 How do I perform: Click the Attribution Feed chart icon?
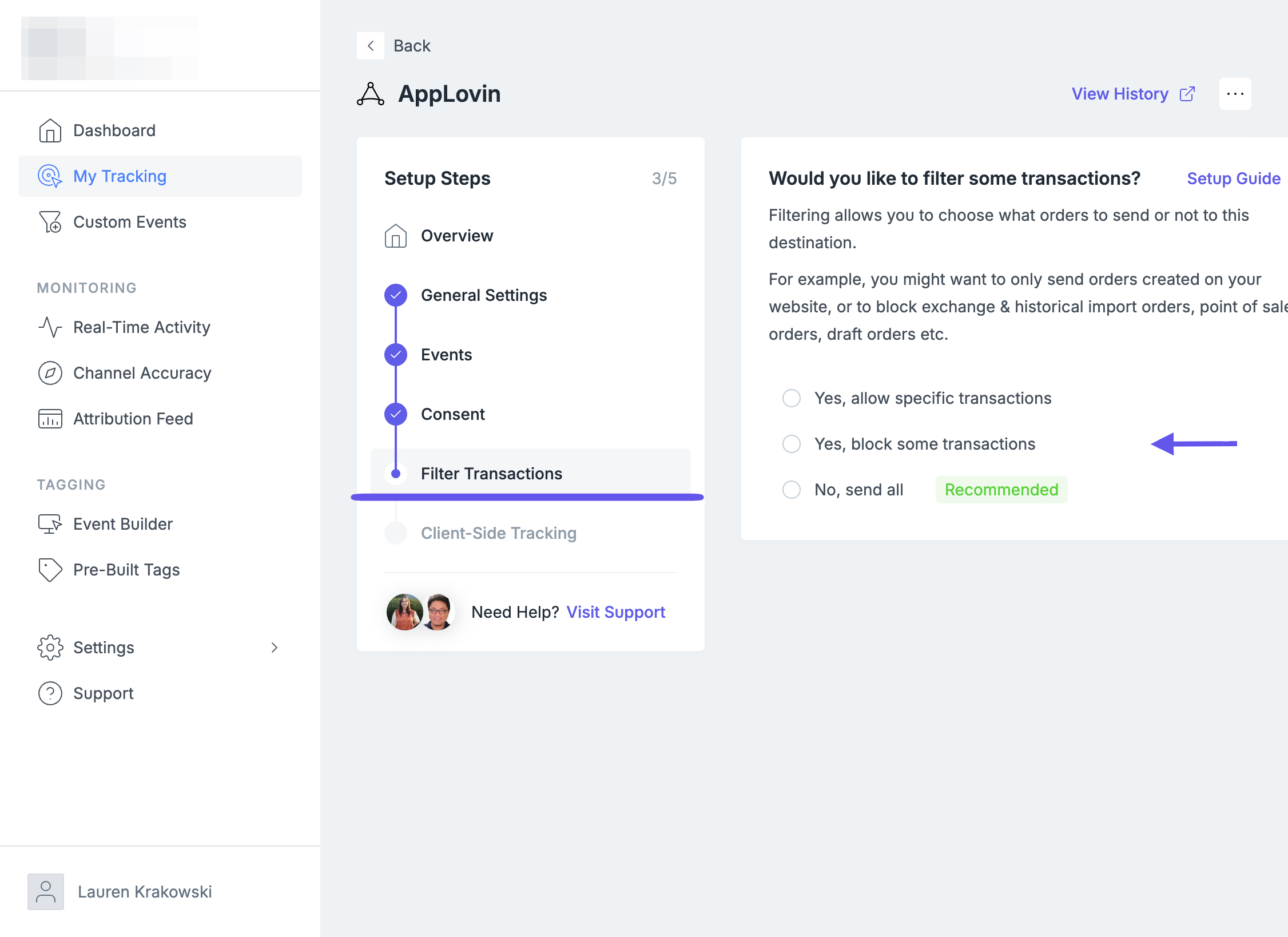pyautogui.click(x=50, y=419)
